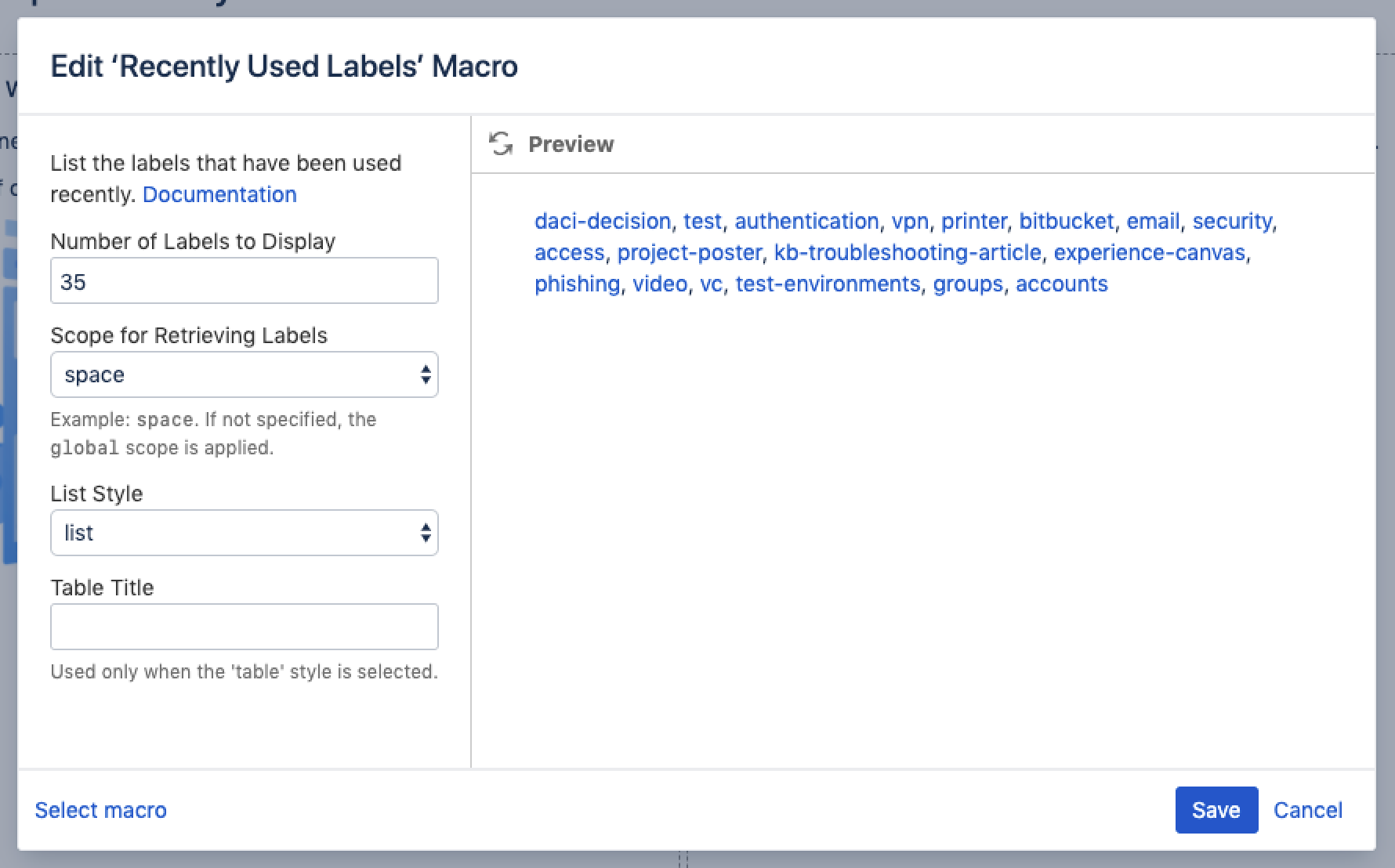Click the Table Title text field

244,627
